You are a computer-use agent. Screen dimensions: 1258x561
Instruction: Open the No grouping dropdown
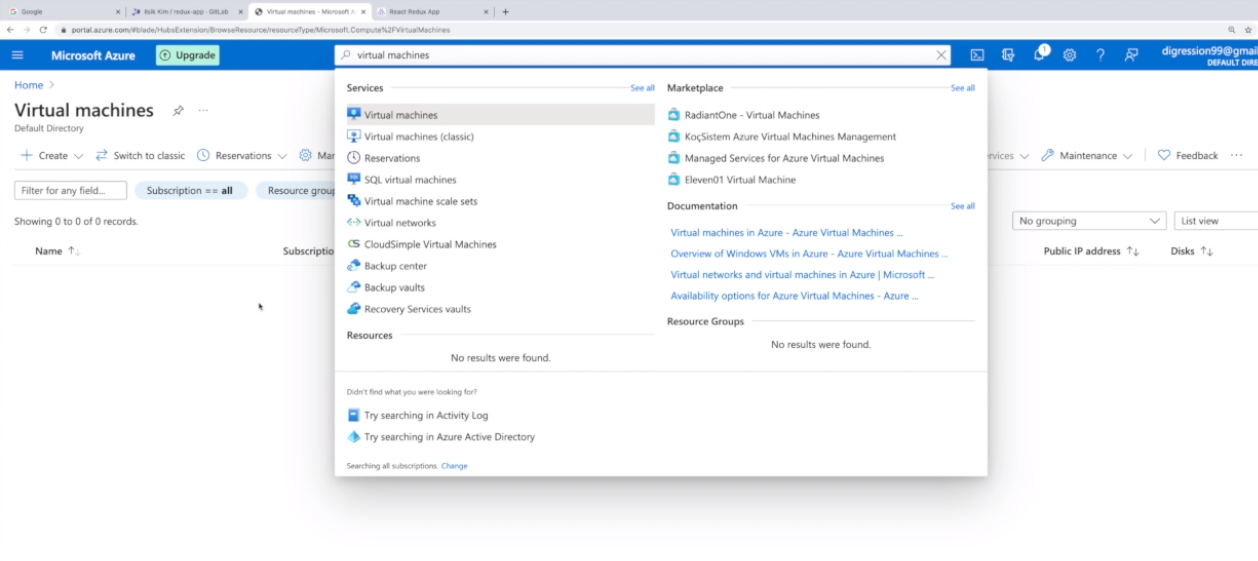click(x=1089, y=221)
